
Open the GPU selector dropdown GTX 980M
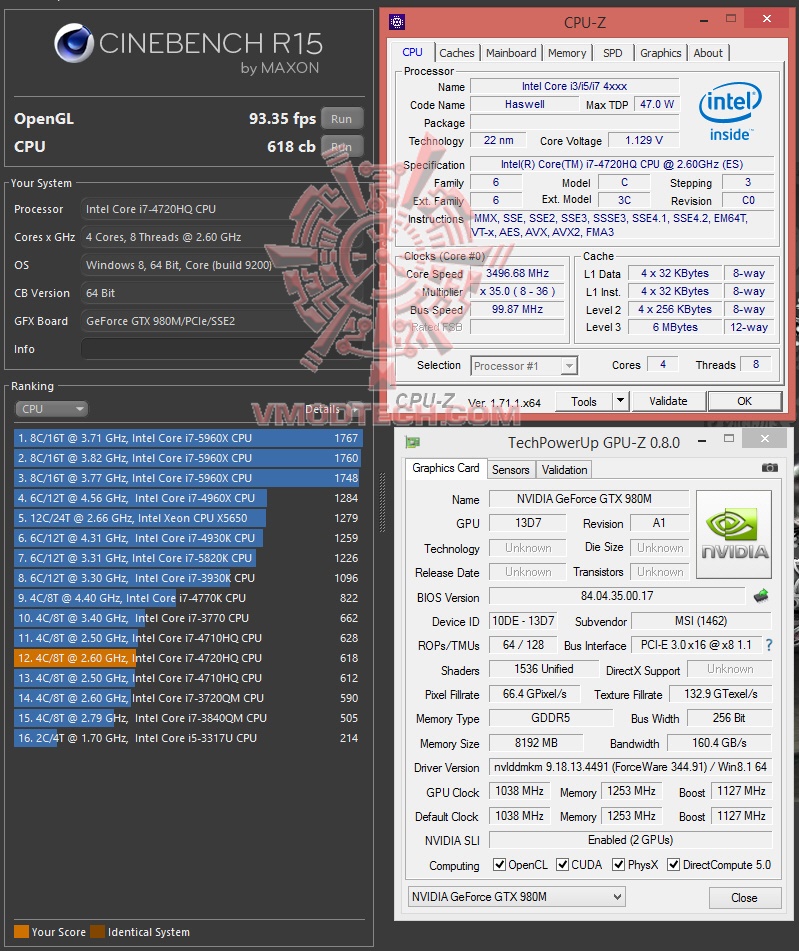(x=516, y=896)
